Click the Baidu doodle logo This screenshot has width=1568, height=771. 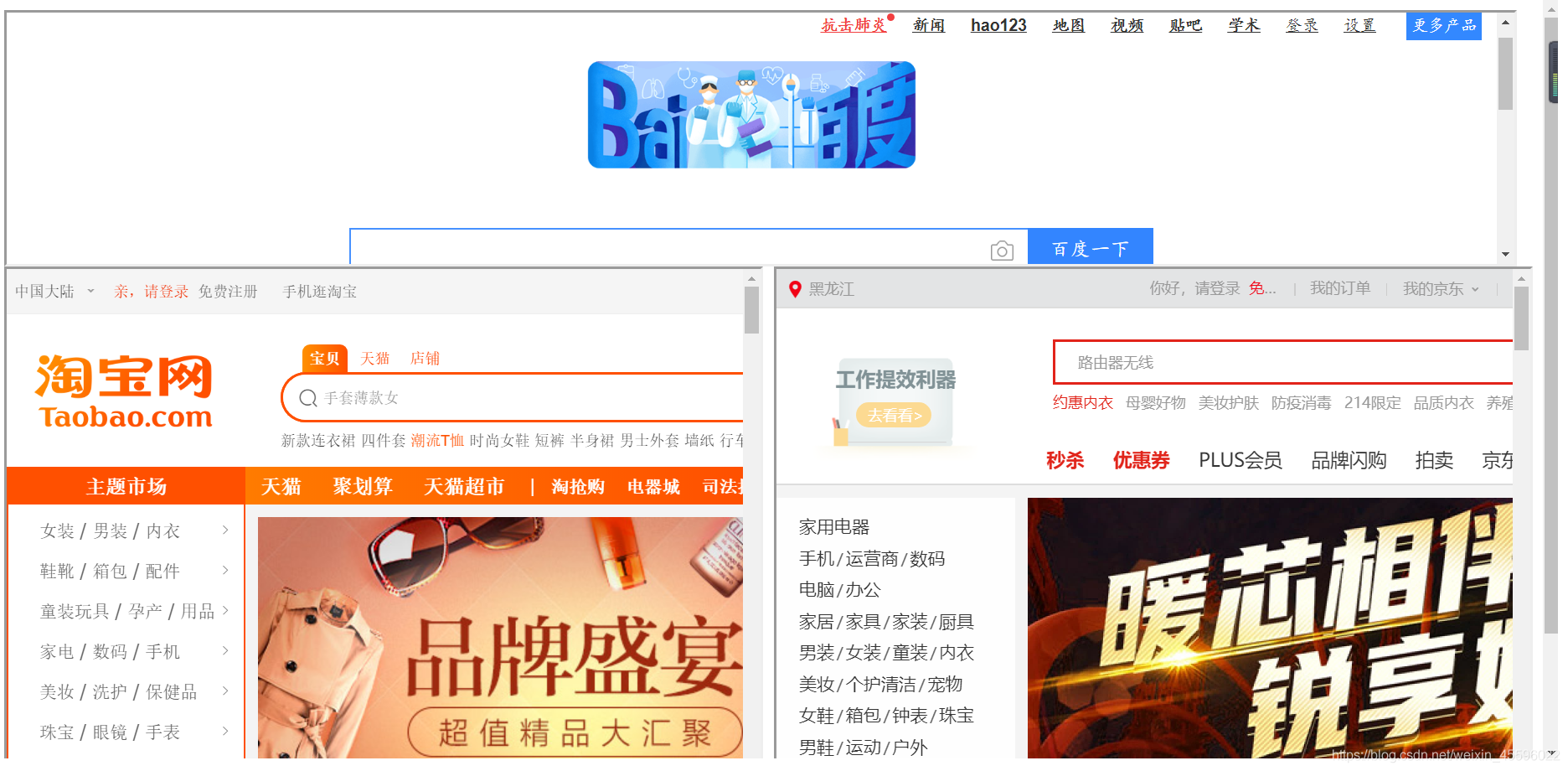click(x=751, y=115)
